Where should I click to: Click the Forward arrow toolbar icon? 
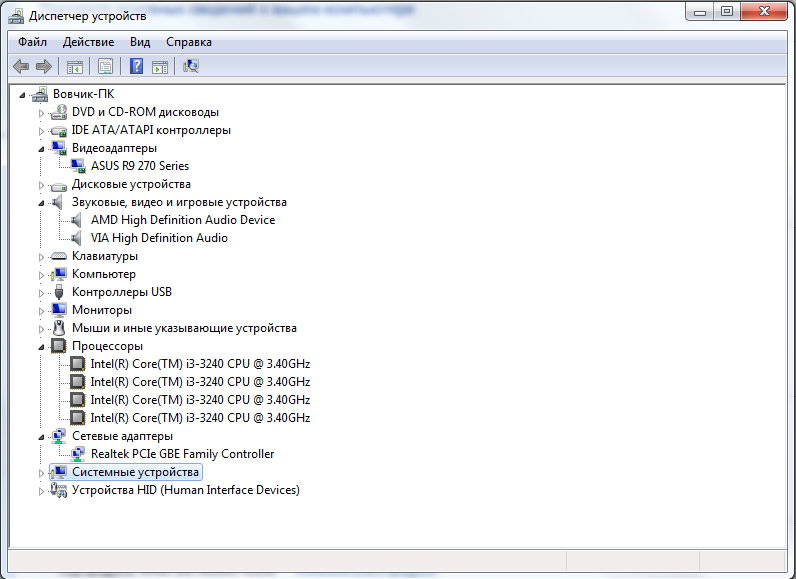coord(44,66)
